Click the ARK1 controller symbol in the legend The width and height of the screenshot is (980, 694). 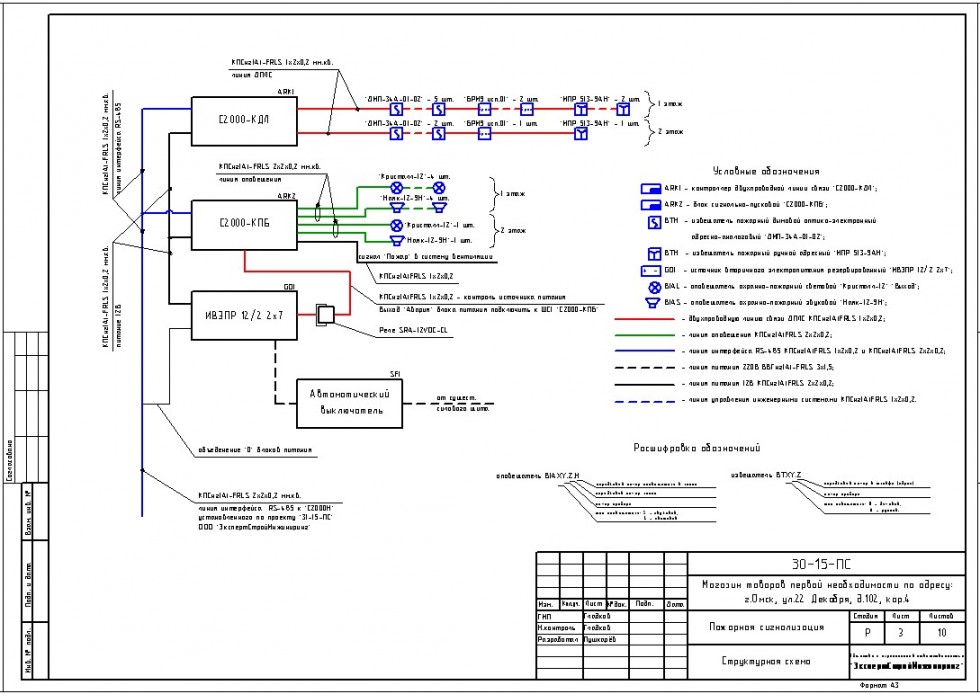pos(649,188)
